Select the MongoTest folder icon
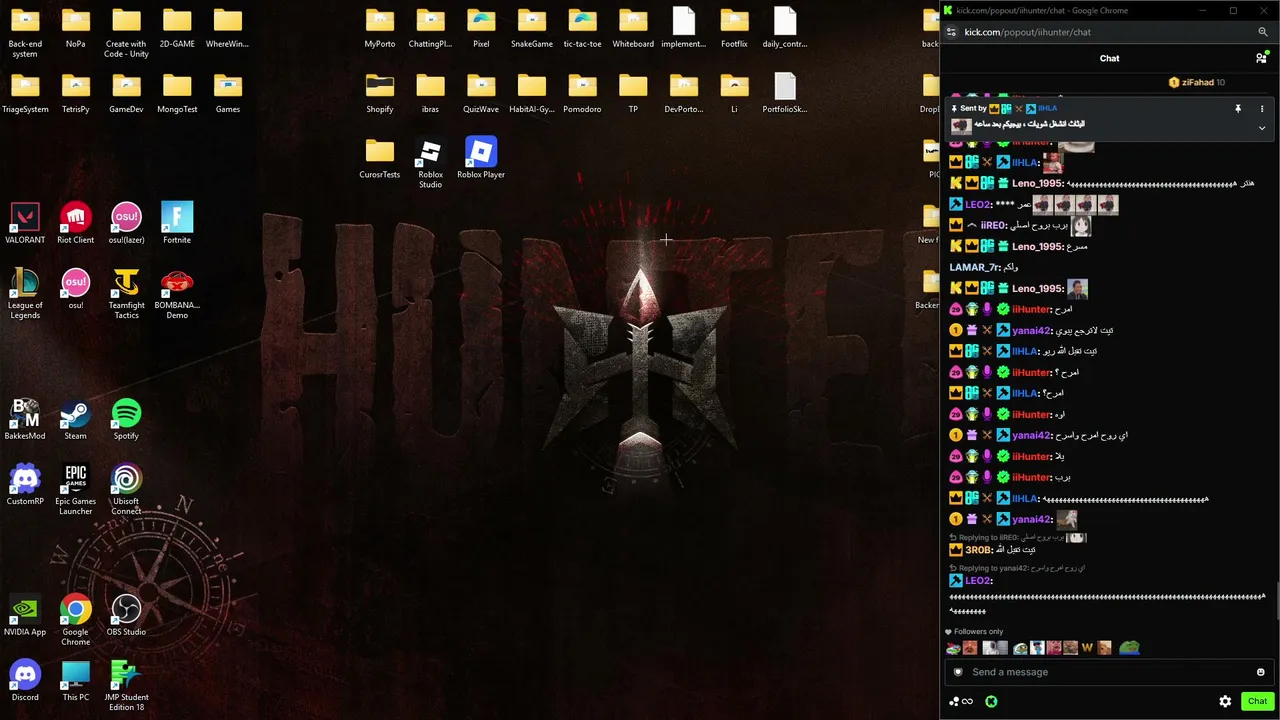 [177, 93]
